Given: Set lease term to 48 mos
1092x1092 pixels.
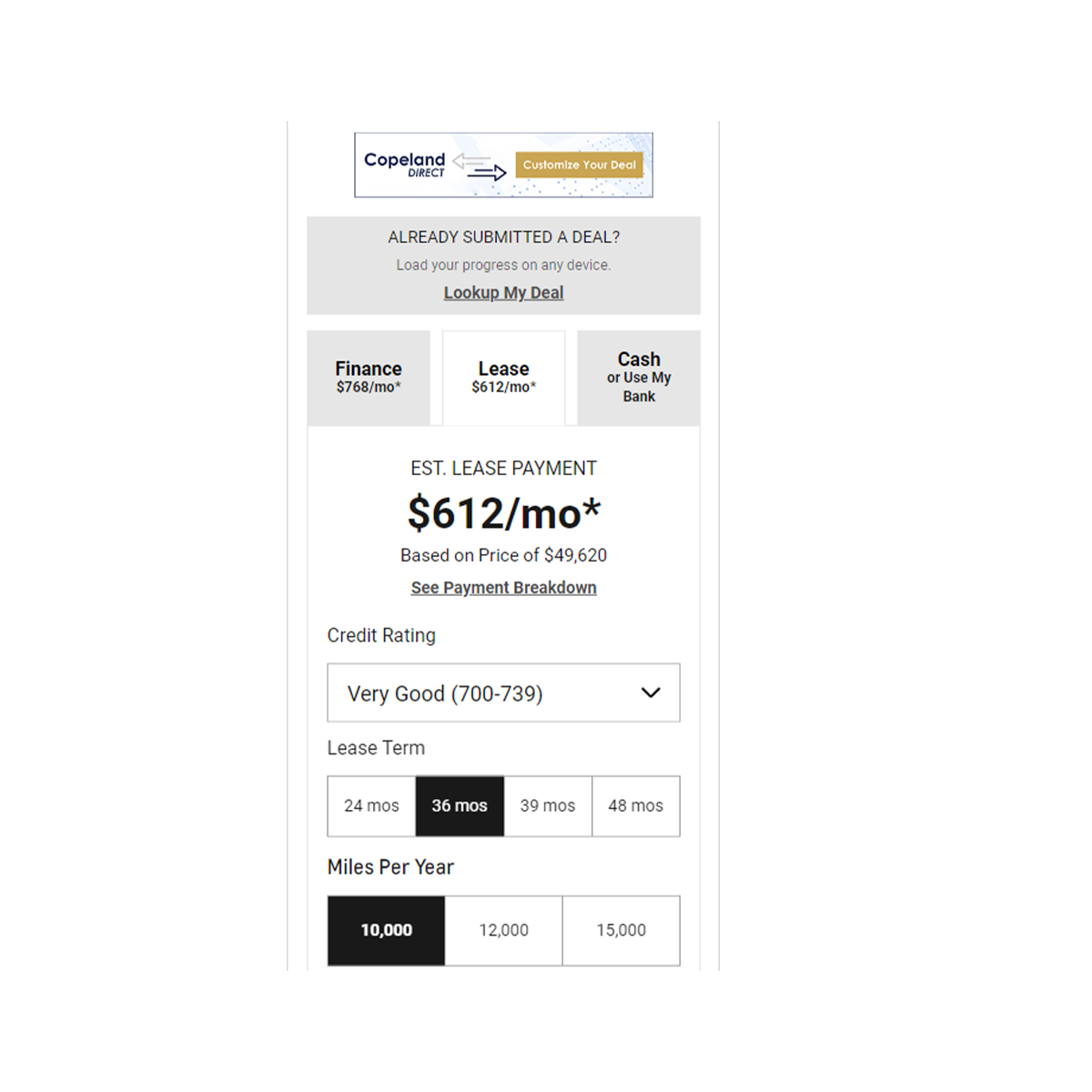Looking at the screenshot, I should pos(636,806).
